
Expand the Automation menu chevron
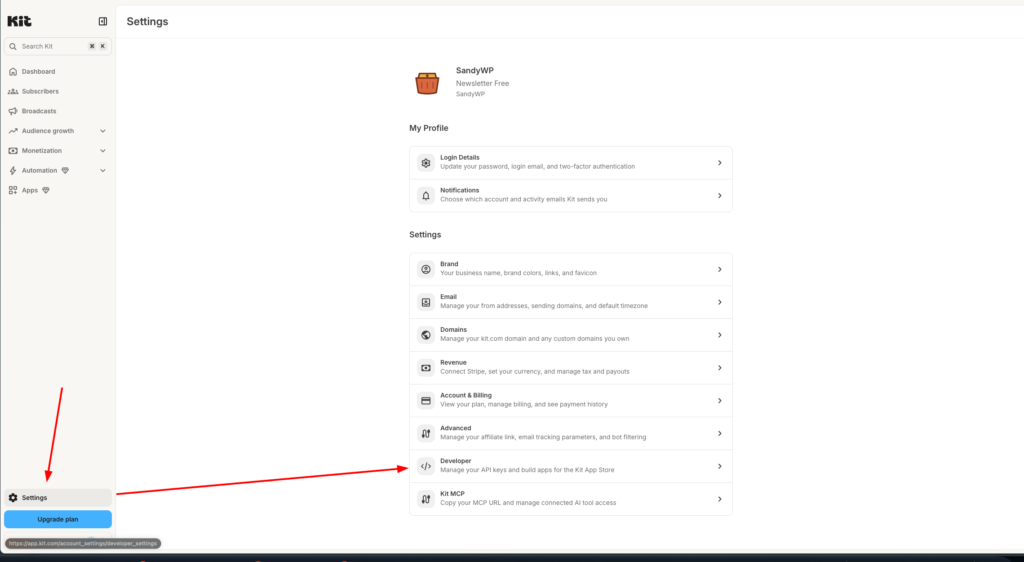click(103, 170)
